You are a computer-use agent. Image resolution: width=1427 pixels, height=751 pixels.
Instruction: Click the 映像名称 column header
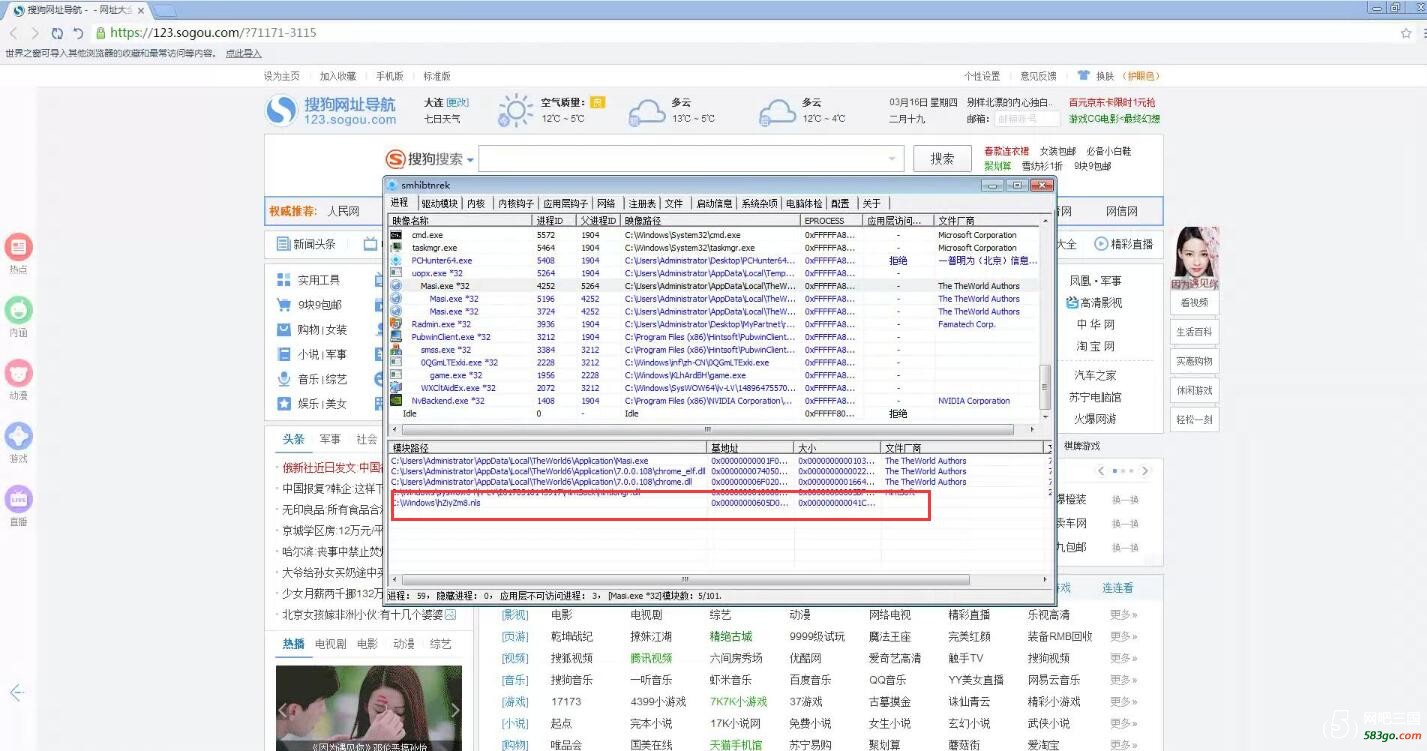click(x=461, y=221)
